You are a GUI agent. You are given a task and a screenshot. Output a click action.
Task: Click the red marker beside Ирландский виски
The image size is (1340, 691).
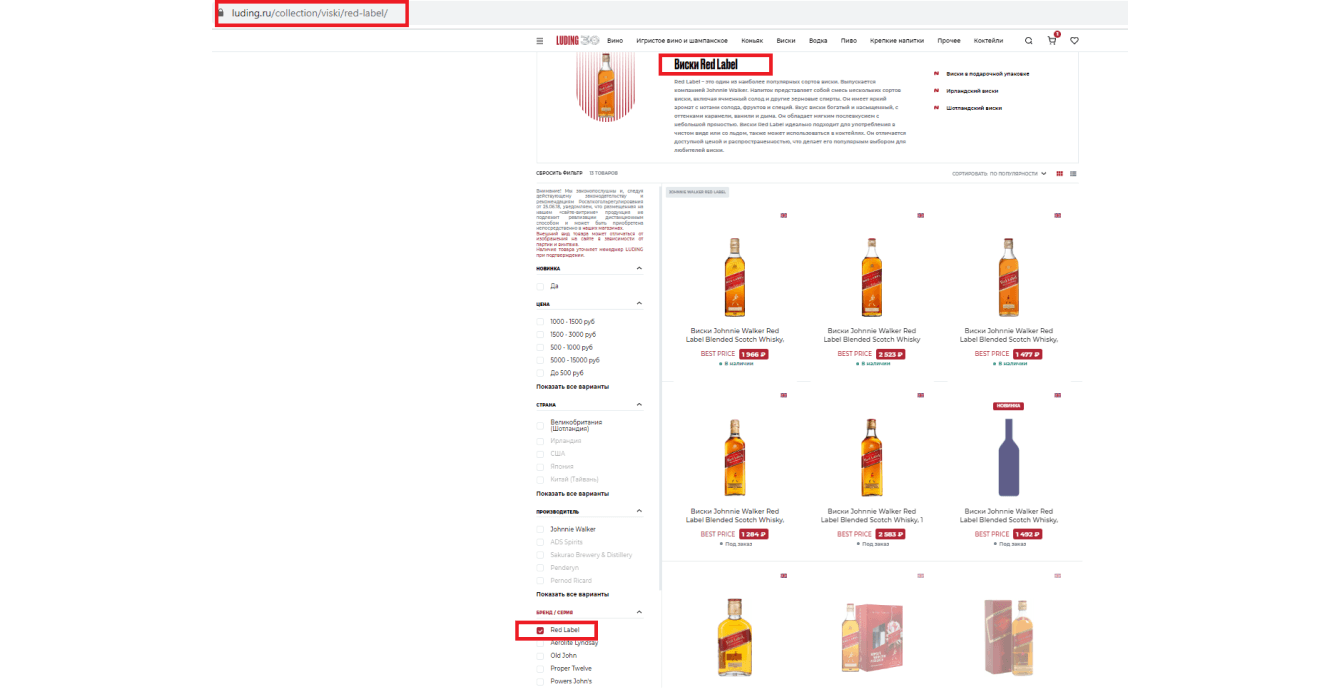(936, 91)
